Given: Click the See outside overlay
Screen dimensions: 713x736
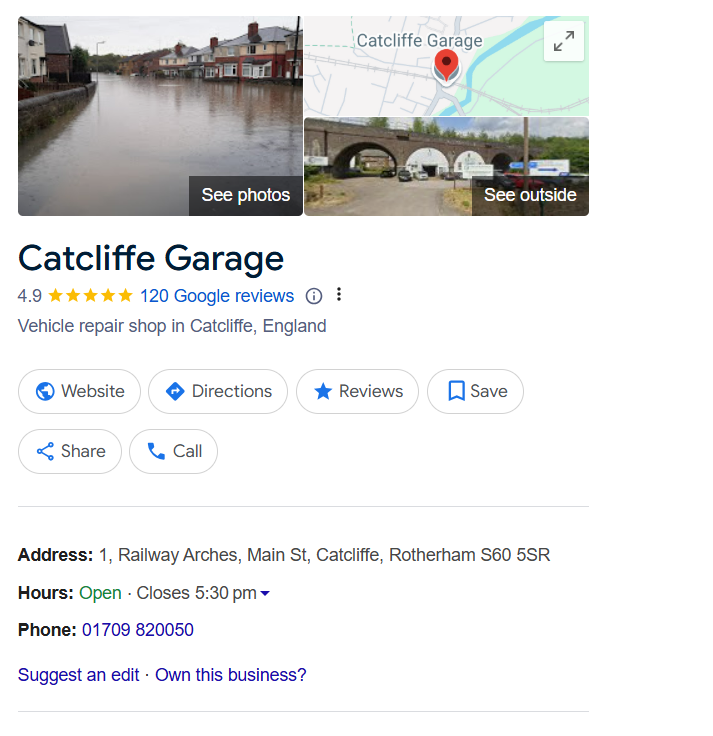Looking at the screenshot, I should click(530, 195).
